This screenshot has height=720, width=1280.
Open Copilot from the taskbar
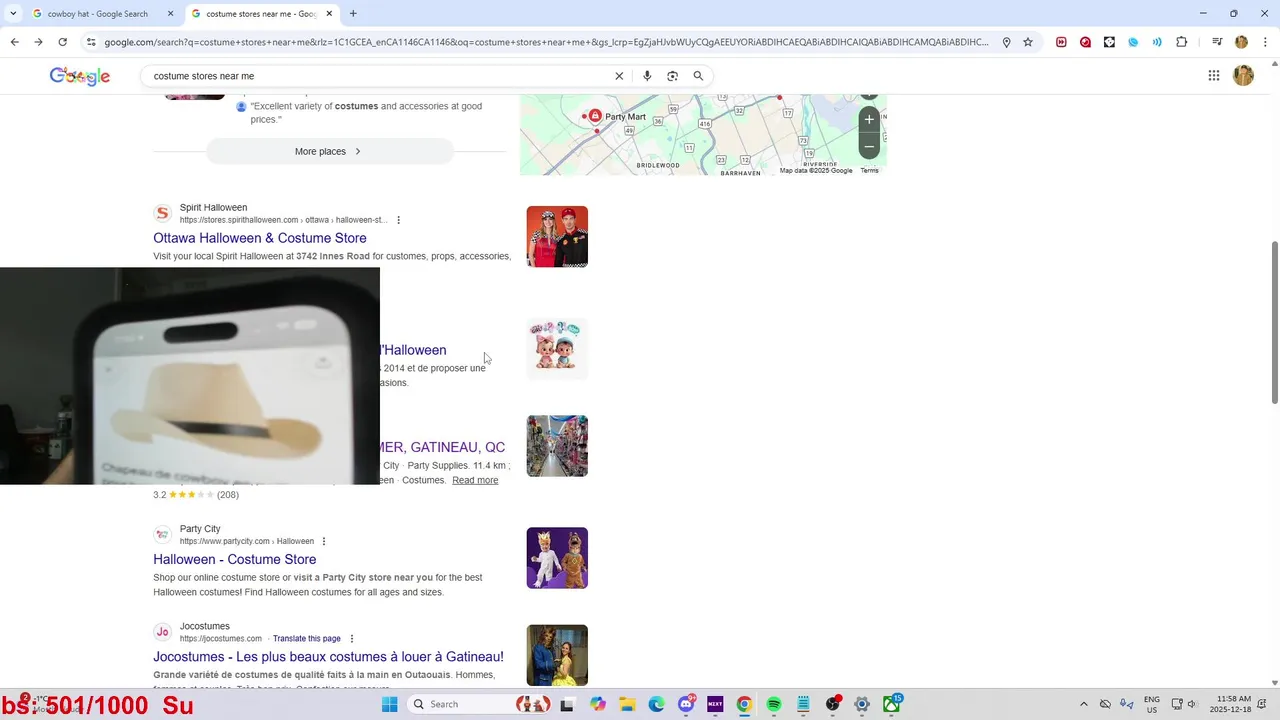click(598, 704)
